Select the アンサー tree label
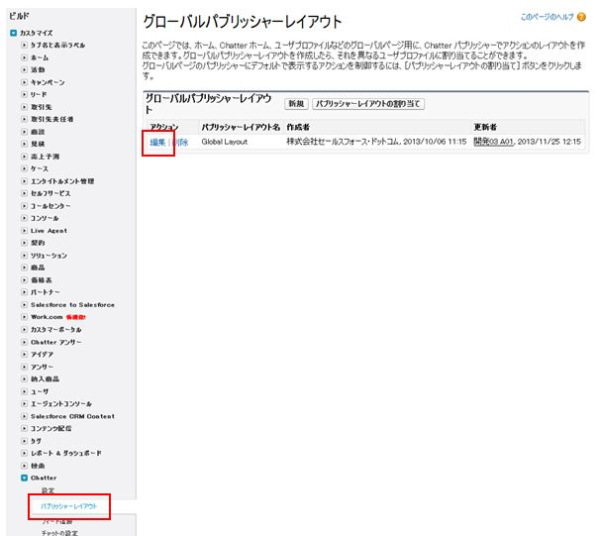The image size is (600, 536). coord(42,367)
